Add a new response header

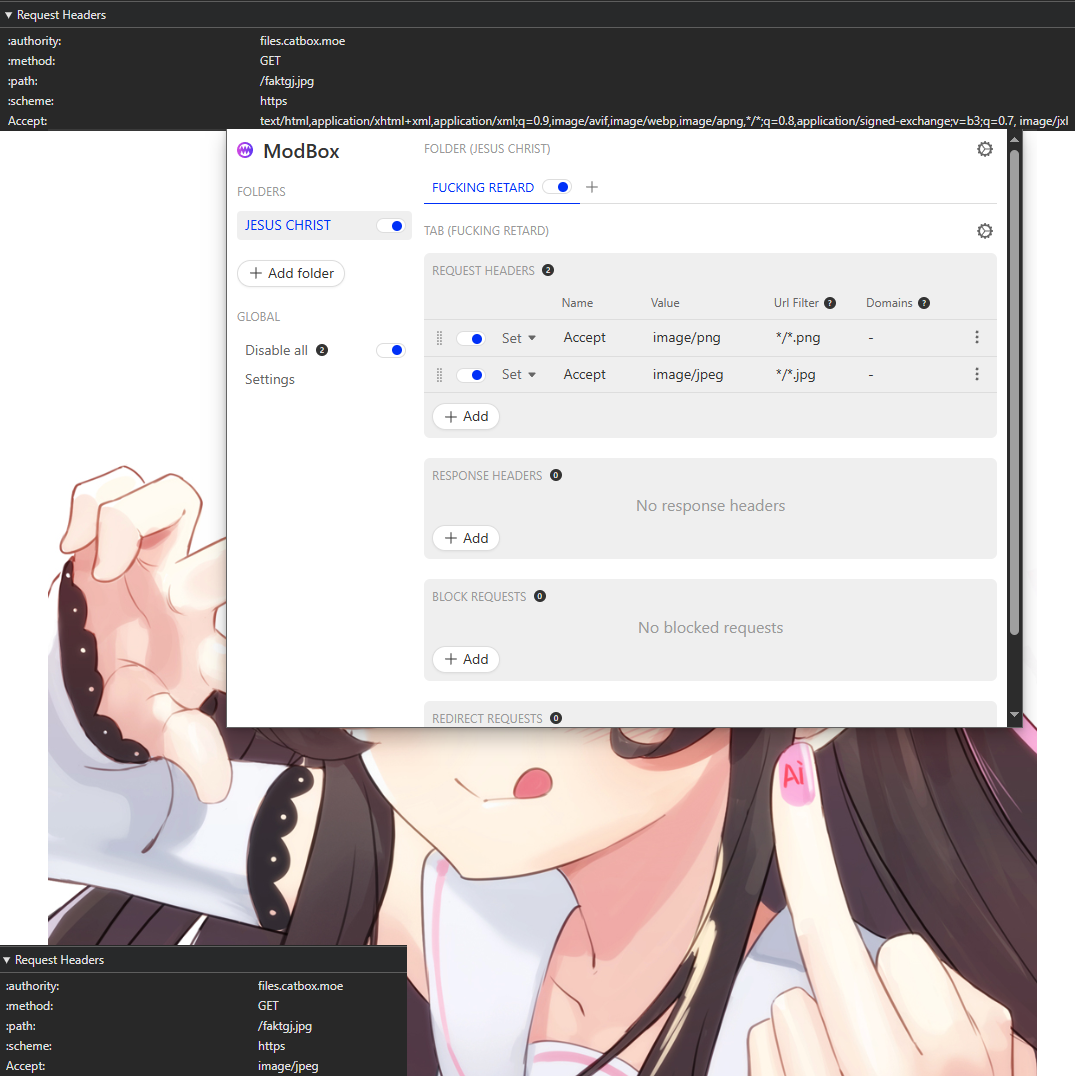coord(466,538)
